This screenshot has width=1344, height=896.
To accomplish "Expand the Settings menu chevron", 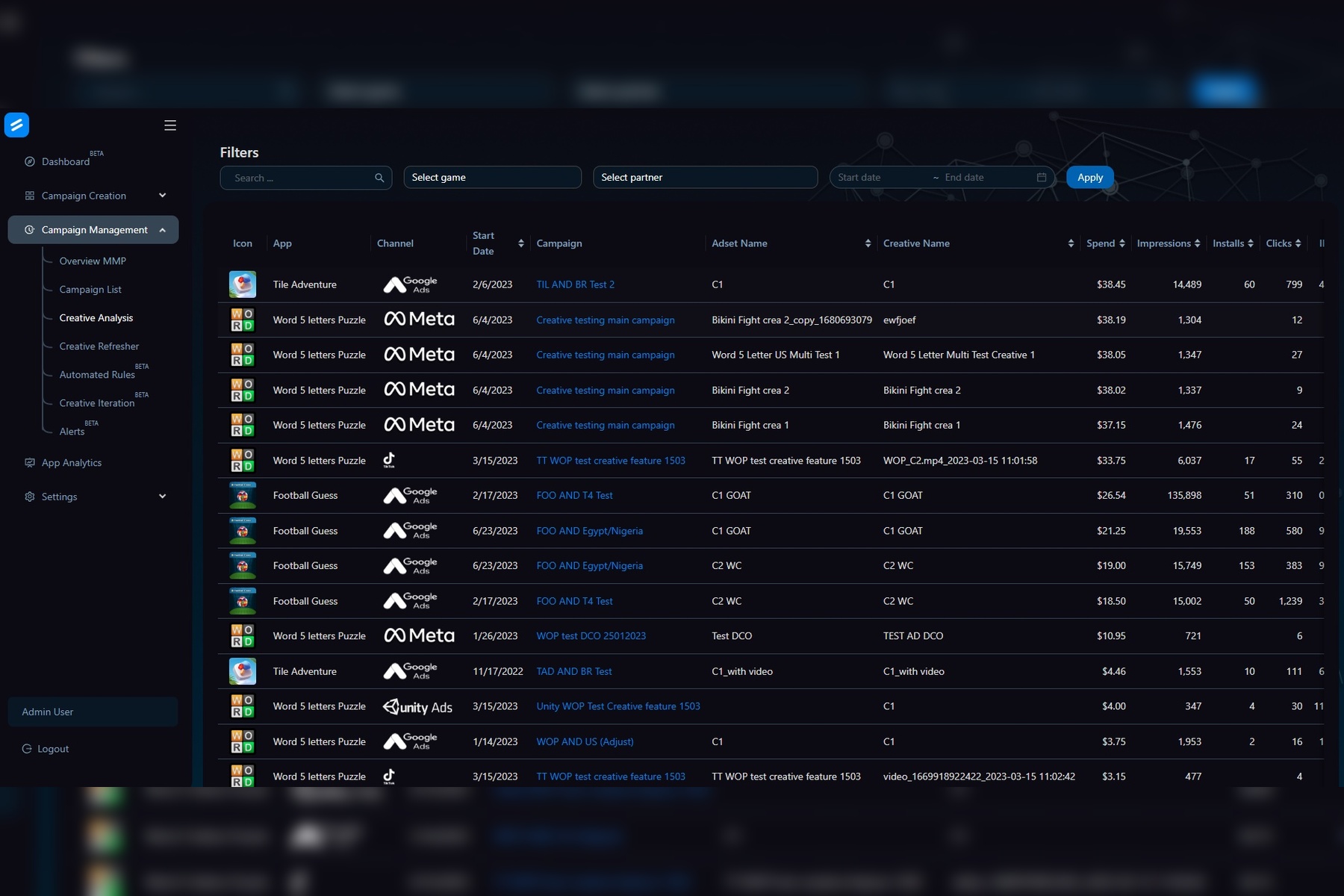I will (162, 497).
